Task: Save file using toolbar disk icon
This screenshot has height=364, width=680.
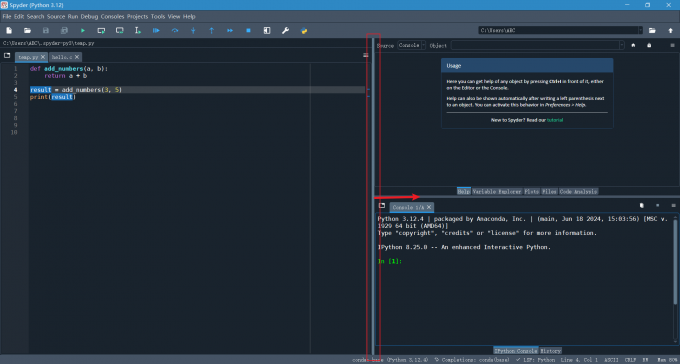Action: click(x=46, y=30)
